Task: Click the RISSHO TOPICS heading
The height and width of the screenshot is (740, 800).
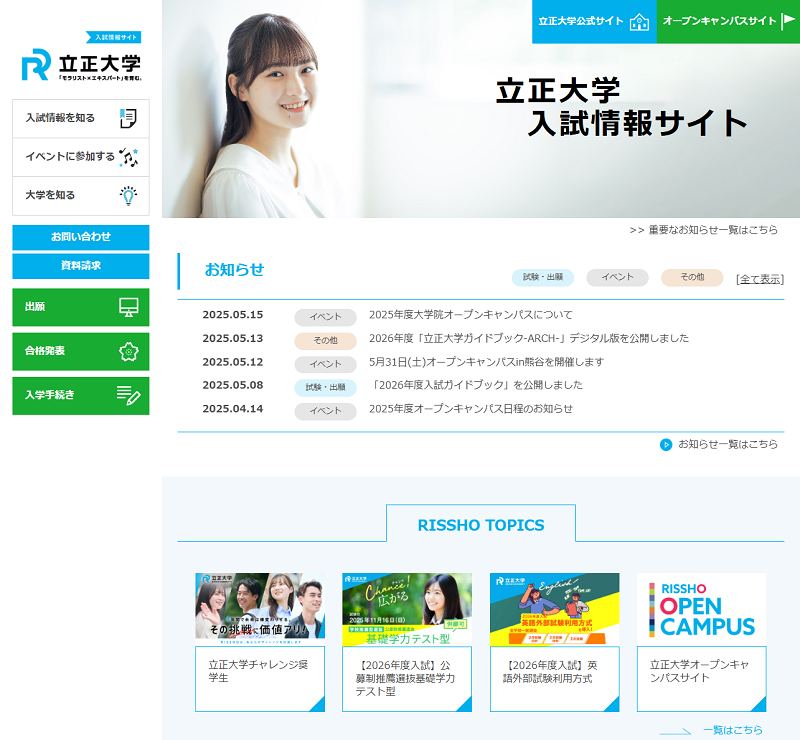Action: [x=481, y=525]
